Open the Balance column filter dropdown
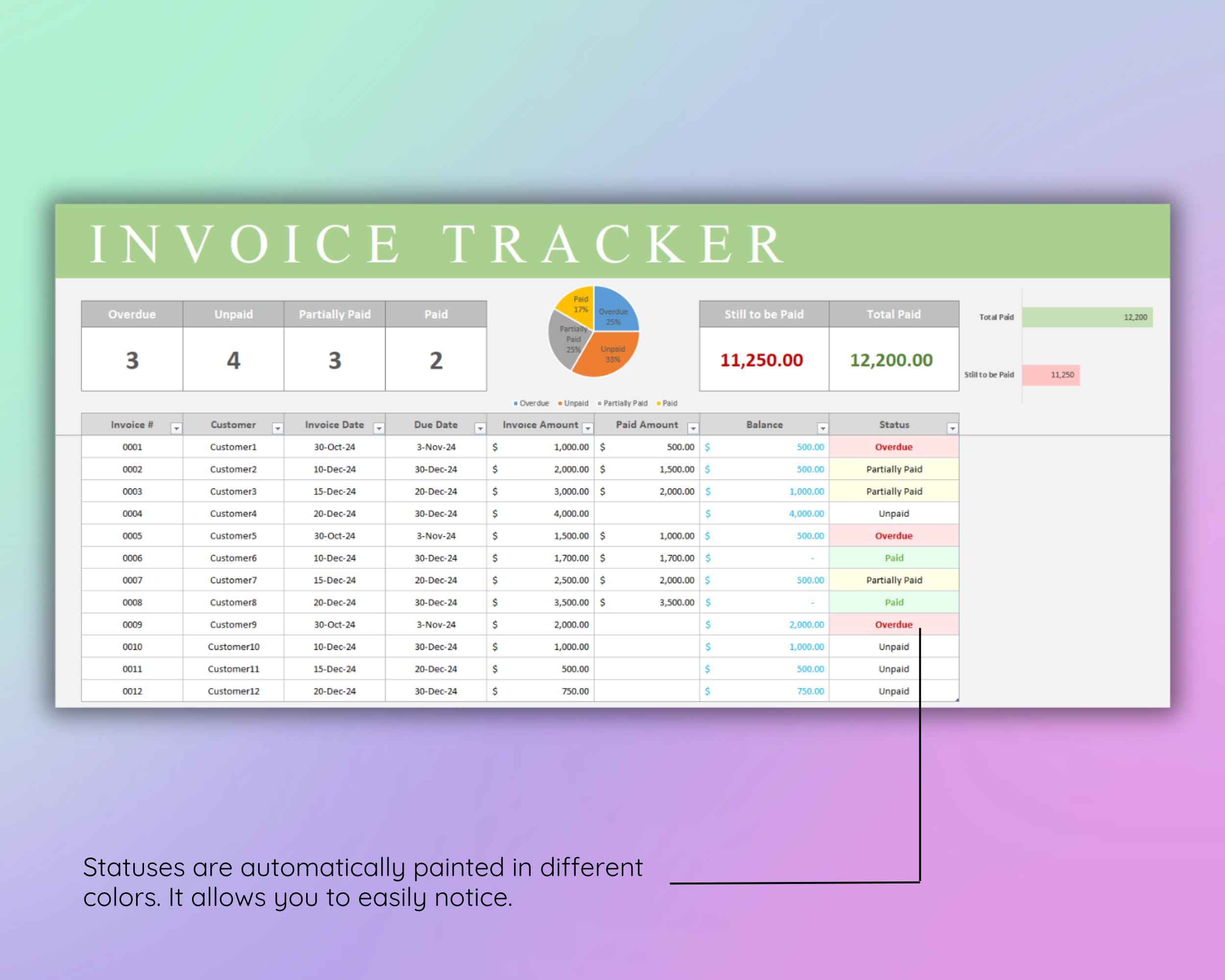Screen dimensions: 1225x980 822,428
